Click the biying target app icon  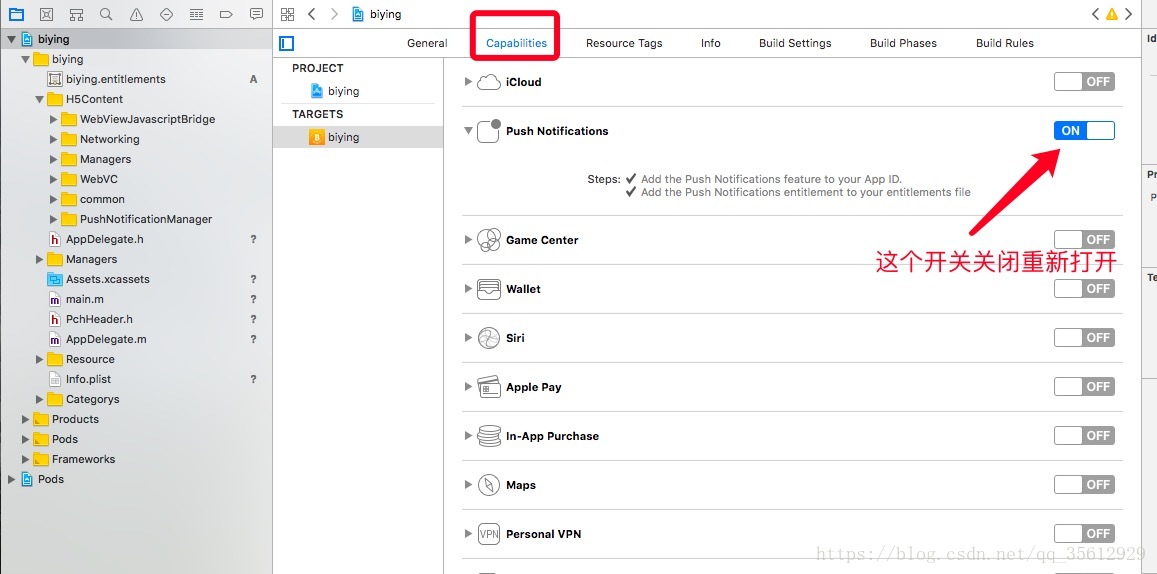point(317,137)
